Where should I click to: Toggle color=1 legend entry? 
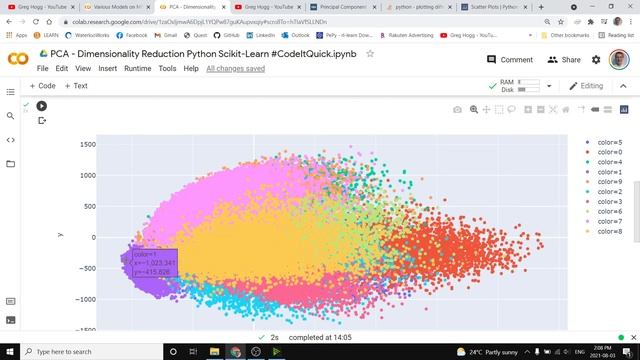604,172
